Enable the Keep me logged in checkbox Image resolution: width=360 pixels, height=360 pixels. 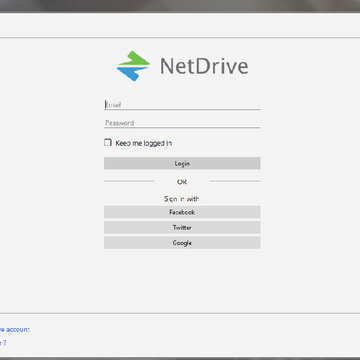tap(108, 143)
